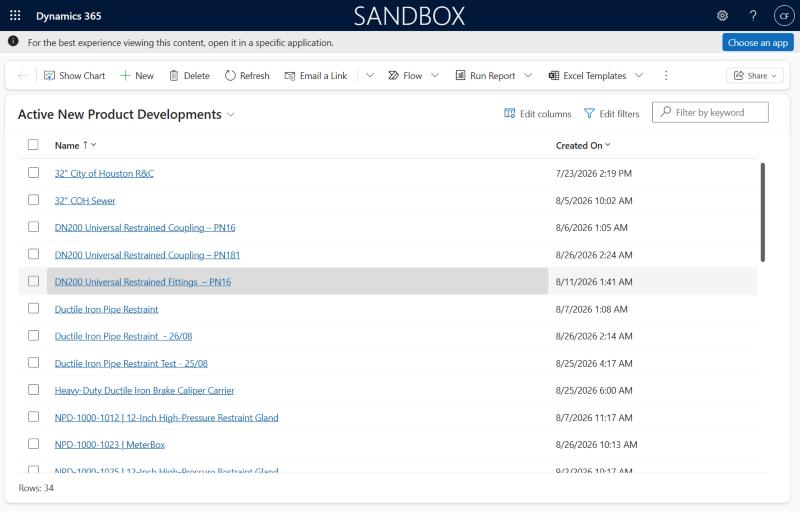Check the NPD-1000-1023 MeterBox row checkbox
The width and height of the screenshot is (800, 513).
coord(33,444)
